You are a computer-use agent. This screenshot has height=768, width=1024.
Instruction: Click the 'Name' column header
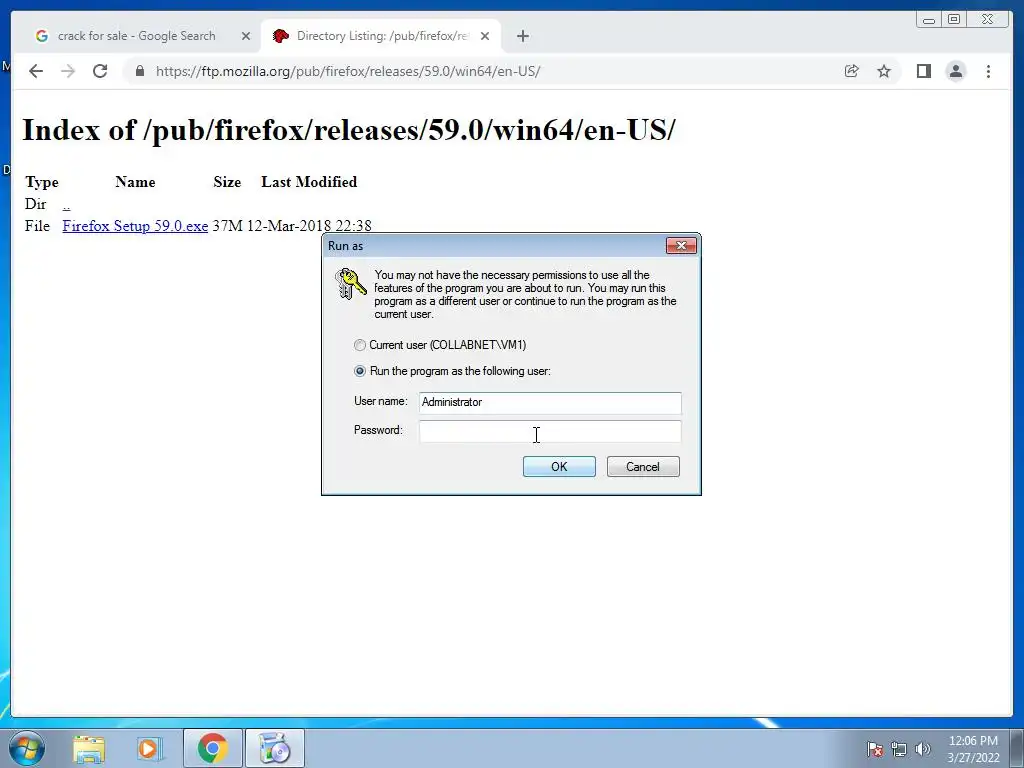135,182
